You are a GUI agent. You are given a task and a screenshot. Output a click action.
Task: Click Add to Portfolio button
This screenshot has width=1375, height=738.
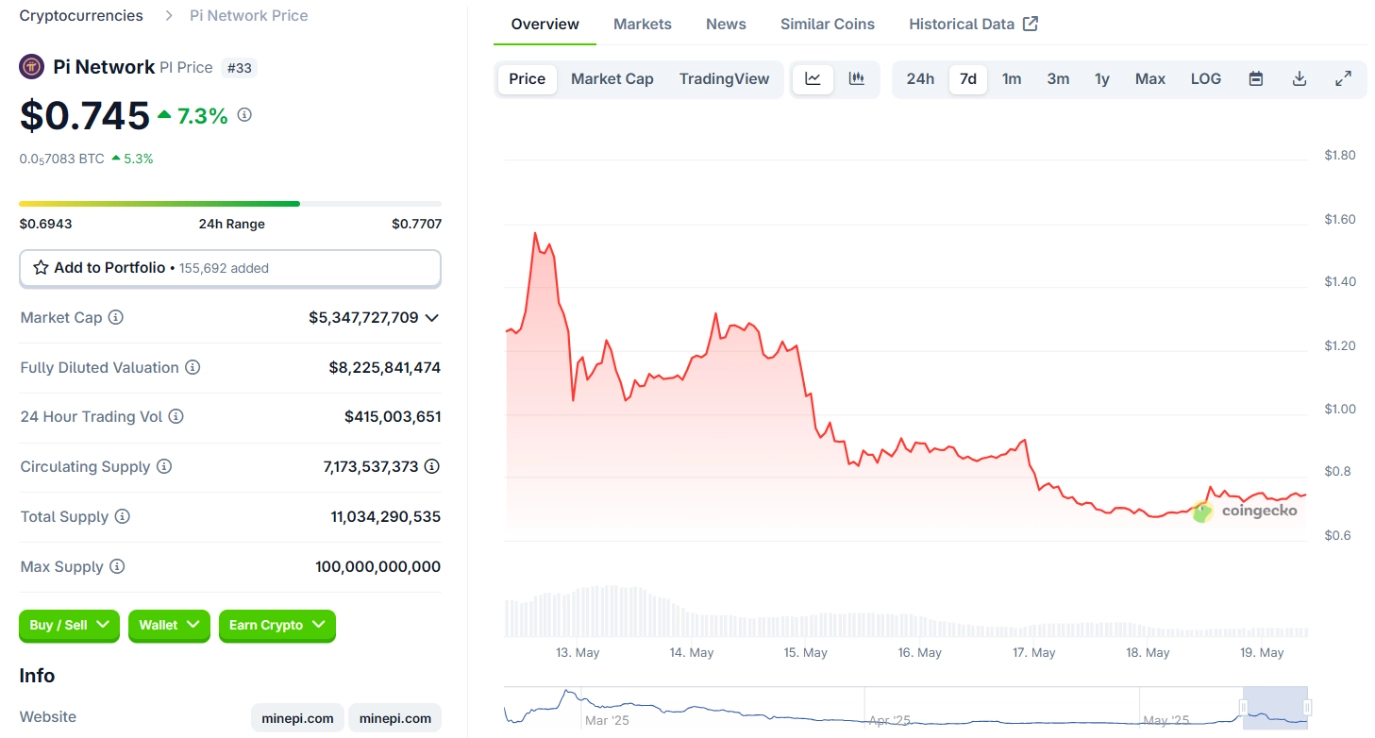230,268
